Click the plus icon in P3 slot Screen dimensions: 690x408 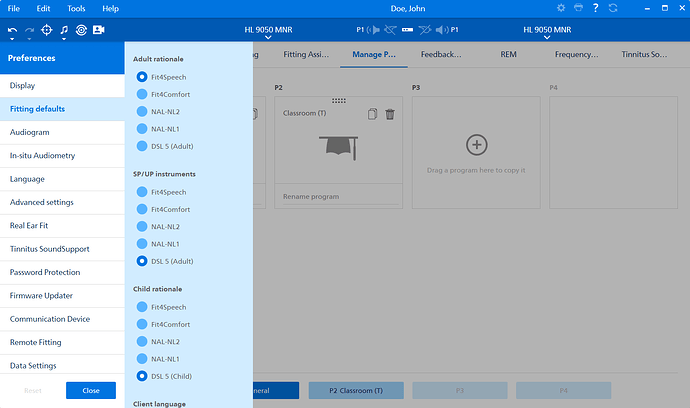(x=477, y=145)
